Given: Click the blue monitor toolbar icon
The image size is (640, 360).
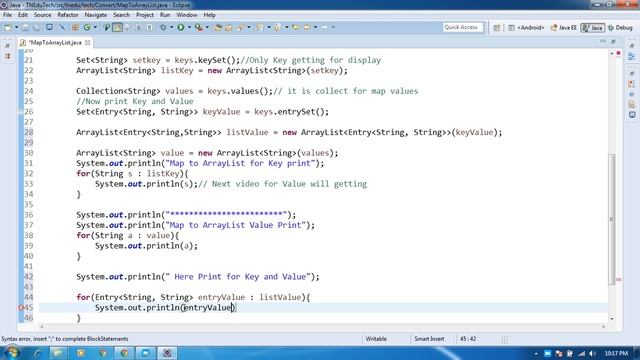Looking at the screenshot, I should coord(49,27).
